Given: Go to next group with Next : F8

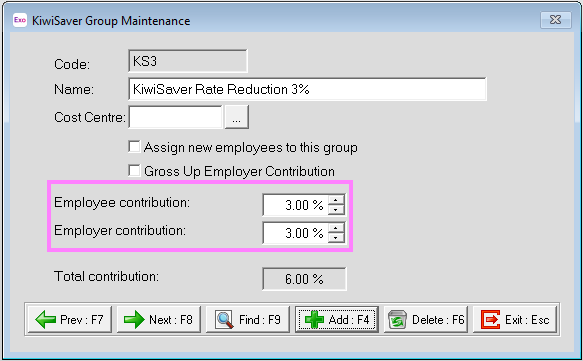Looking at the screenshot, I should point(159,319).
